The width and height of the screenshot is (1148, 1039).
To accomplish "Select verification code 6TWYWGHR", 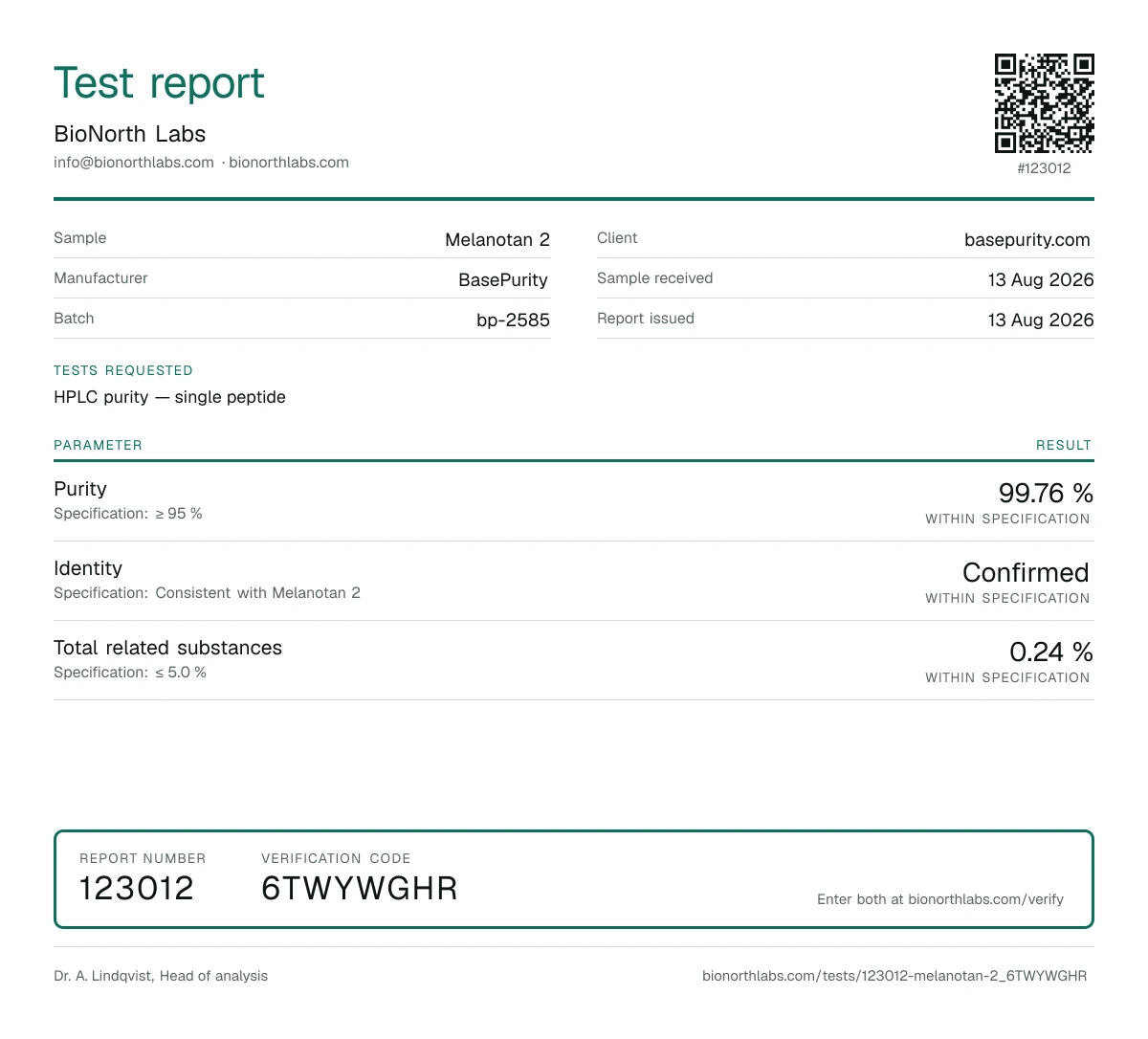I will click(x=360, y=889).
